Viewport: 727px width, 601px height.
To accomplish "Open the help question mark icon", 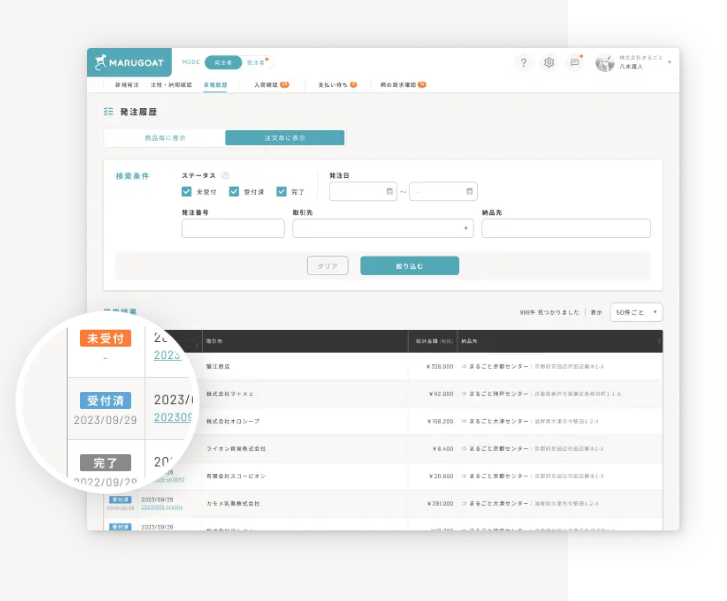I will 523,63.
